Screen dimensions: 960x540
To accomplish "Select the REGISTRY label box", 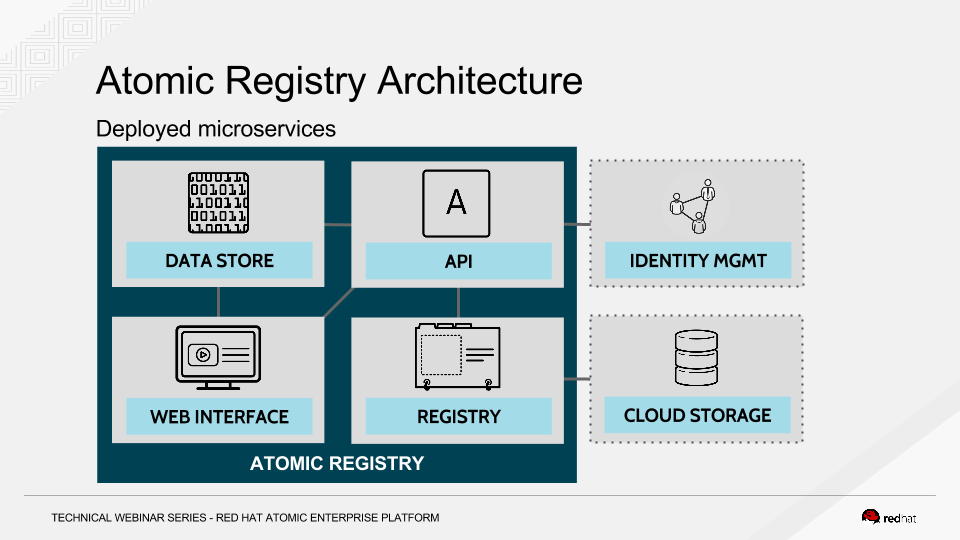I will click(458, 416).
